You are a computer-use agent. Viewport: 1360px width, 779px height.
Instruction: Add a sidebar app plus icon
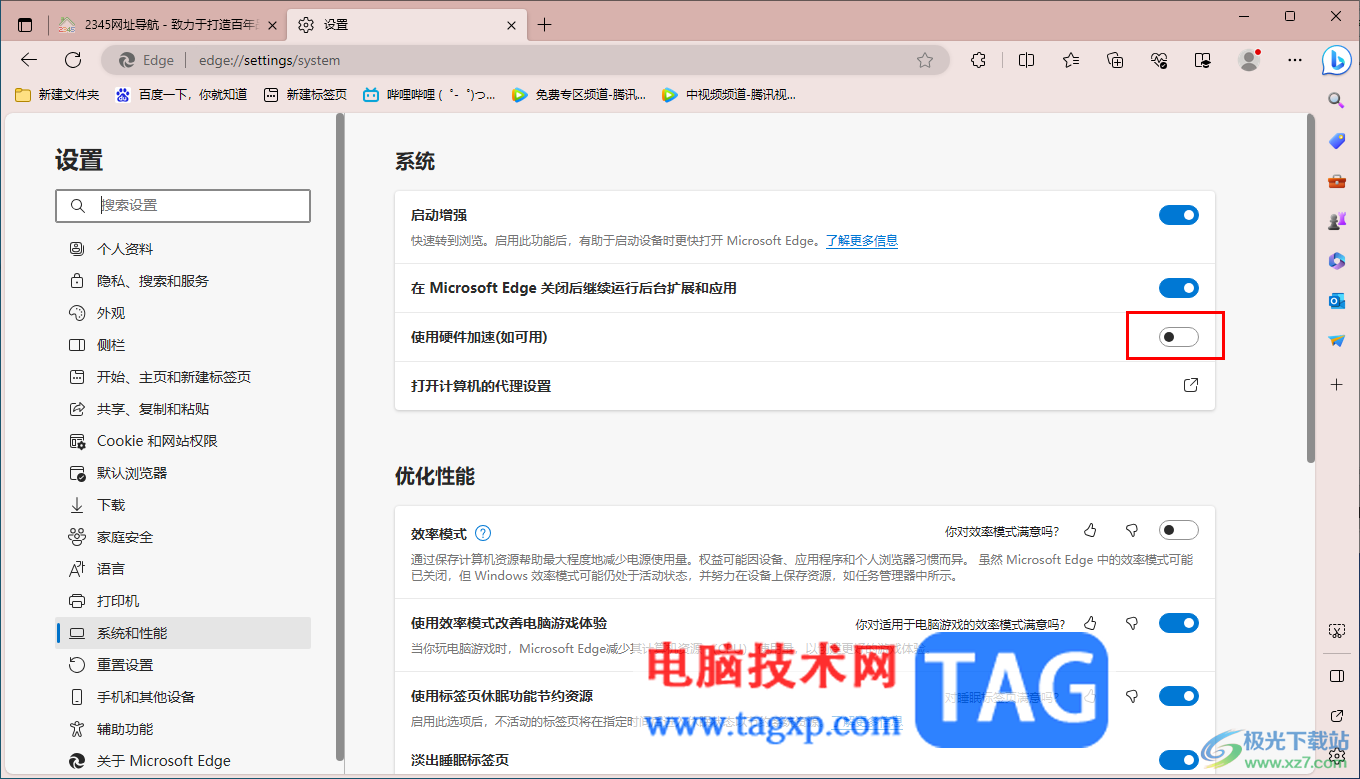(1337, 384)
